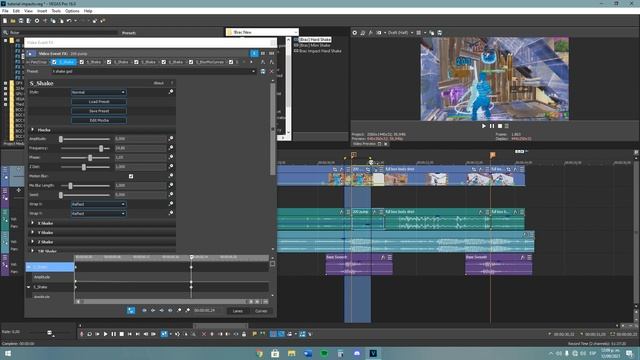
Task: Click the Open project folder icon
Action: [13, 21]
